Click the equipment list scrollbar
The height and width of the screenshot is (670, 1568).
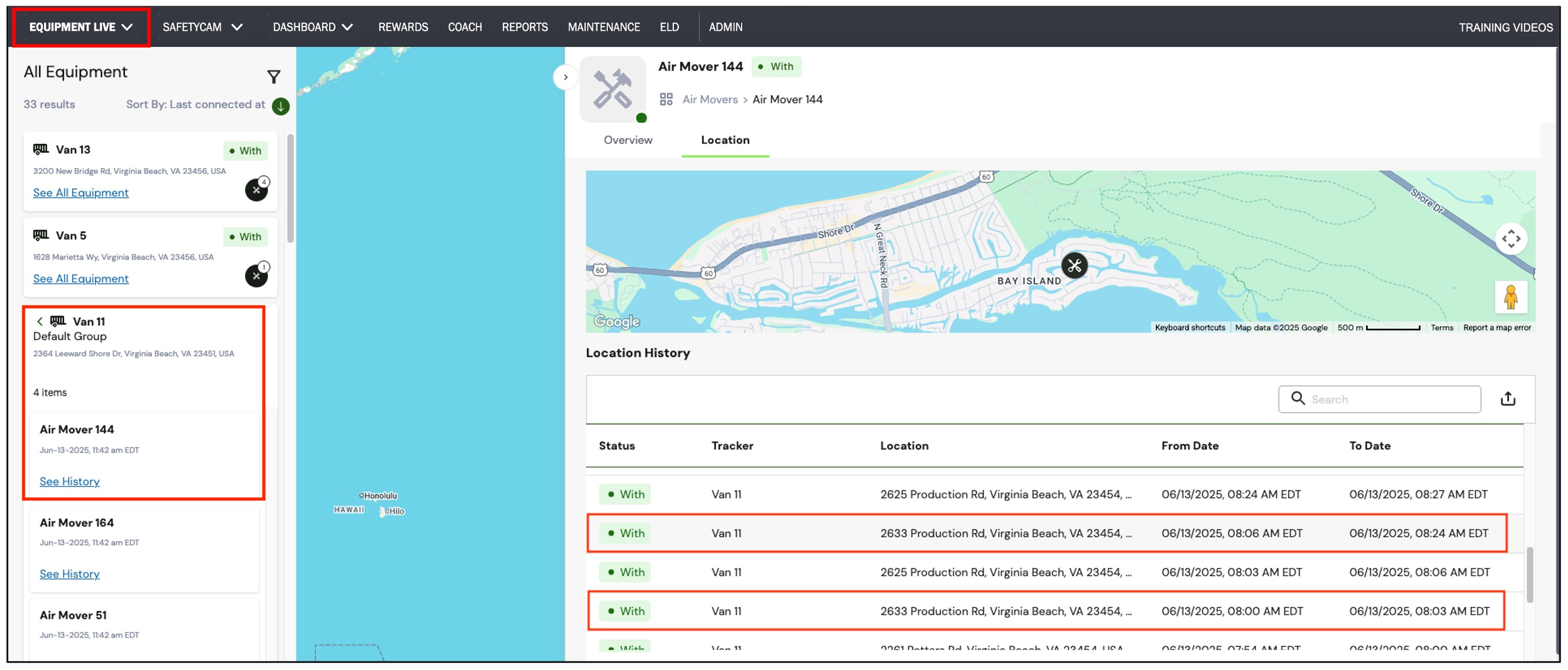[291, 188]
